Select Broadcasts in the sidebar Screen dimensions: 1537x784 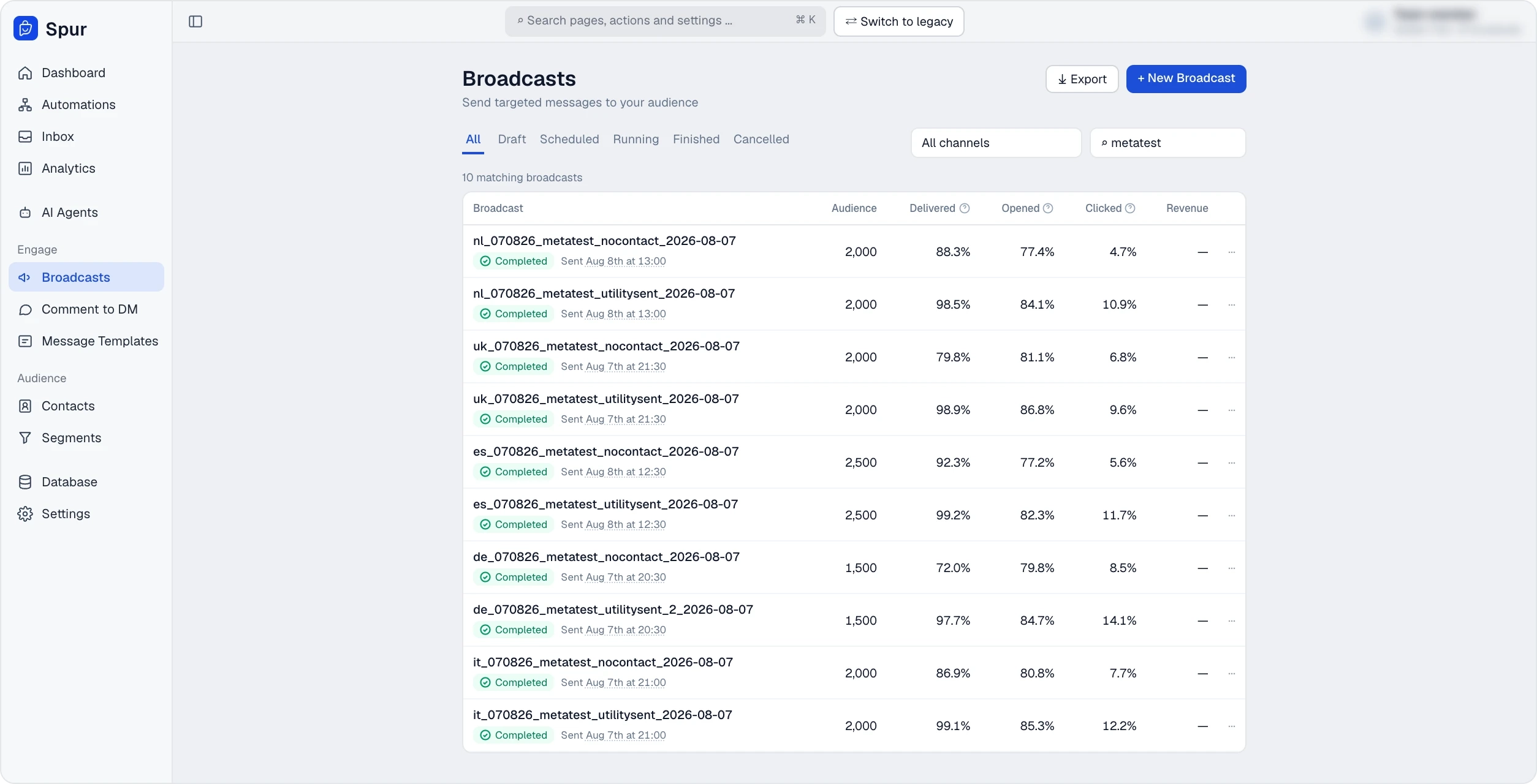point(86,277)
